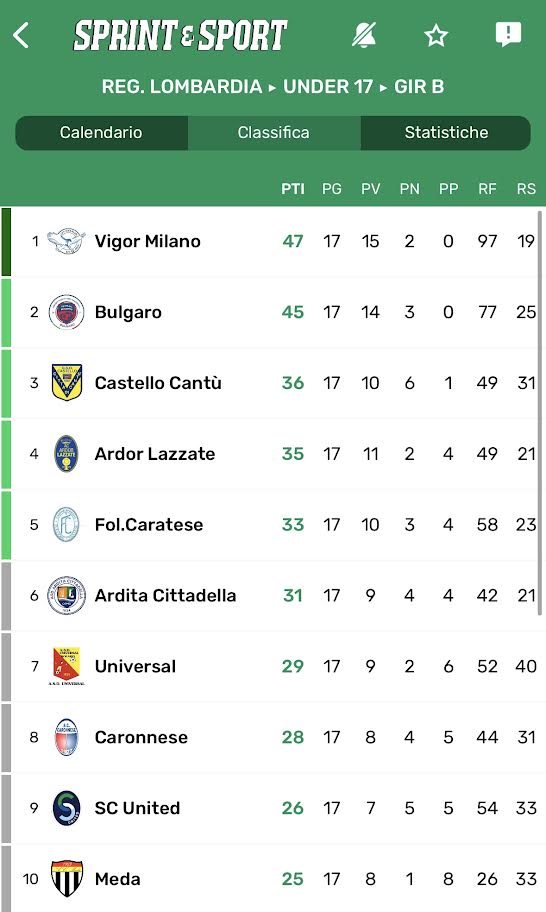The image size is (546, 912).
Task: Sort table by RF column header
Action: [487, 188]
